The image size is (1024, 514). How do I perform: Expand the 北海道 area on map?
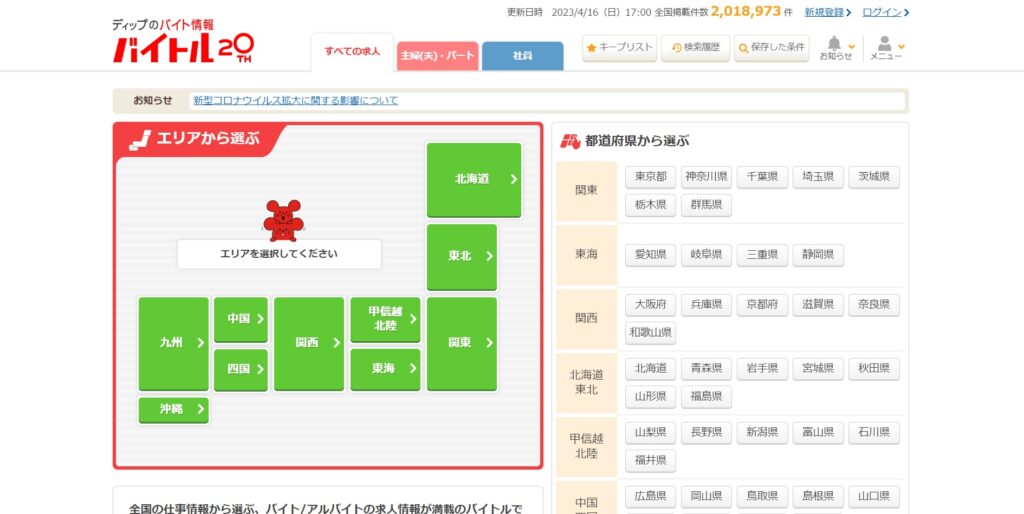click(x=474, y=180)
